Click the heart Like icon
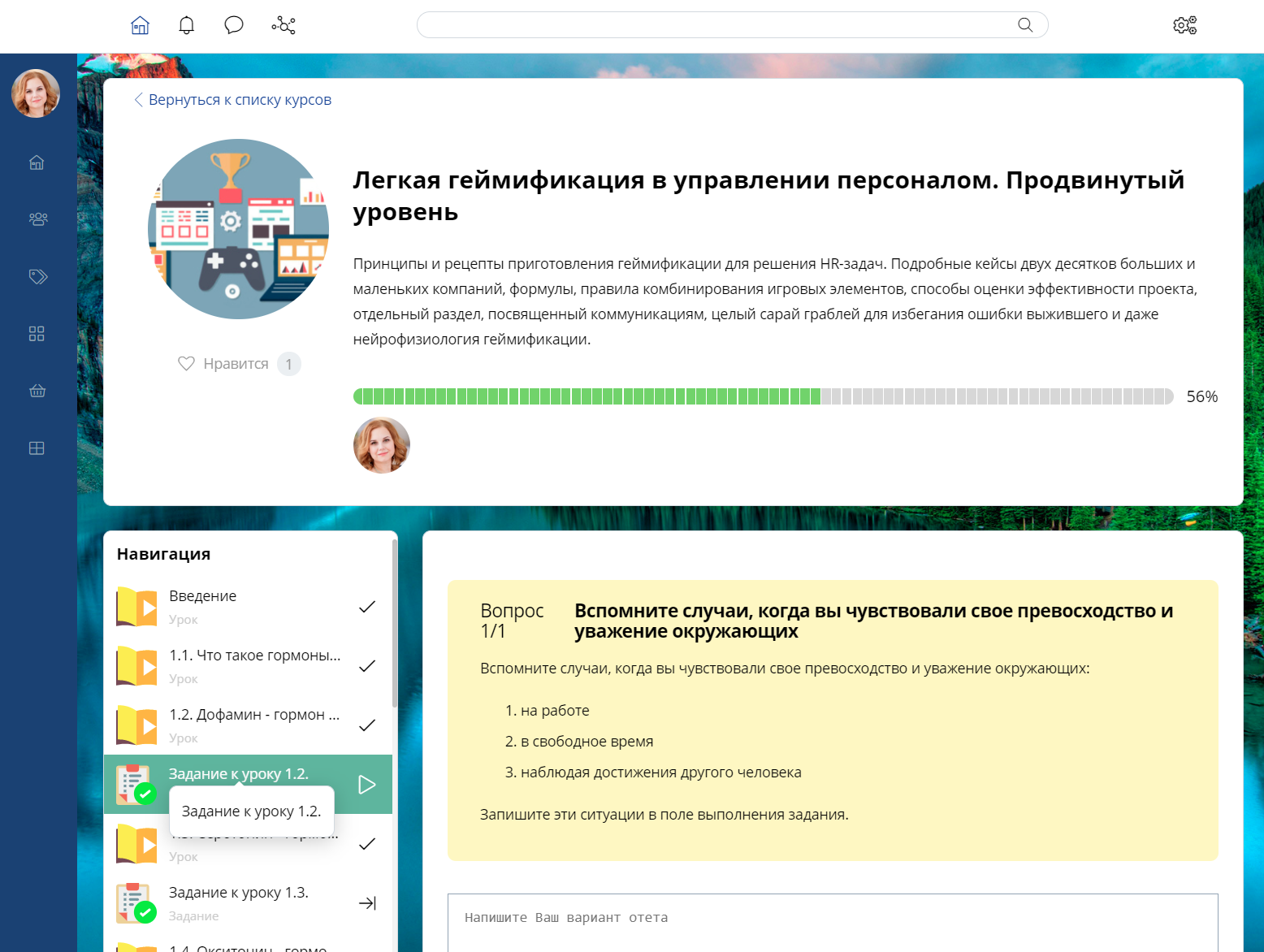Viewport: 1264px width, 952px height. [x=186, y=364]
